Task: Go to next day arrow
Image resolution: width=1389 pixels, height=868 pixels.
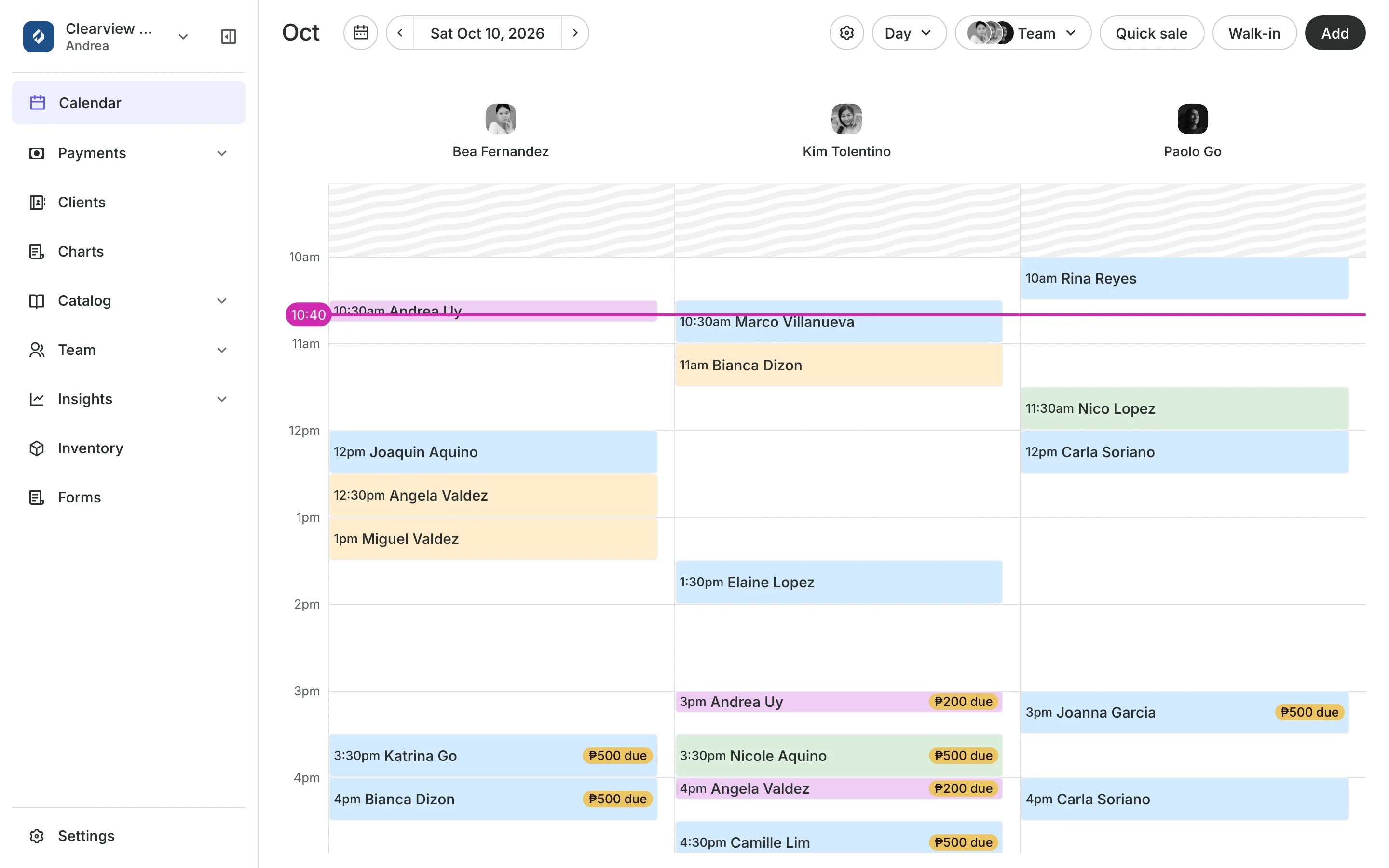Action: [575, 33]
